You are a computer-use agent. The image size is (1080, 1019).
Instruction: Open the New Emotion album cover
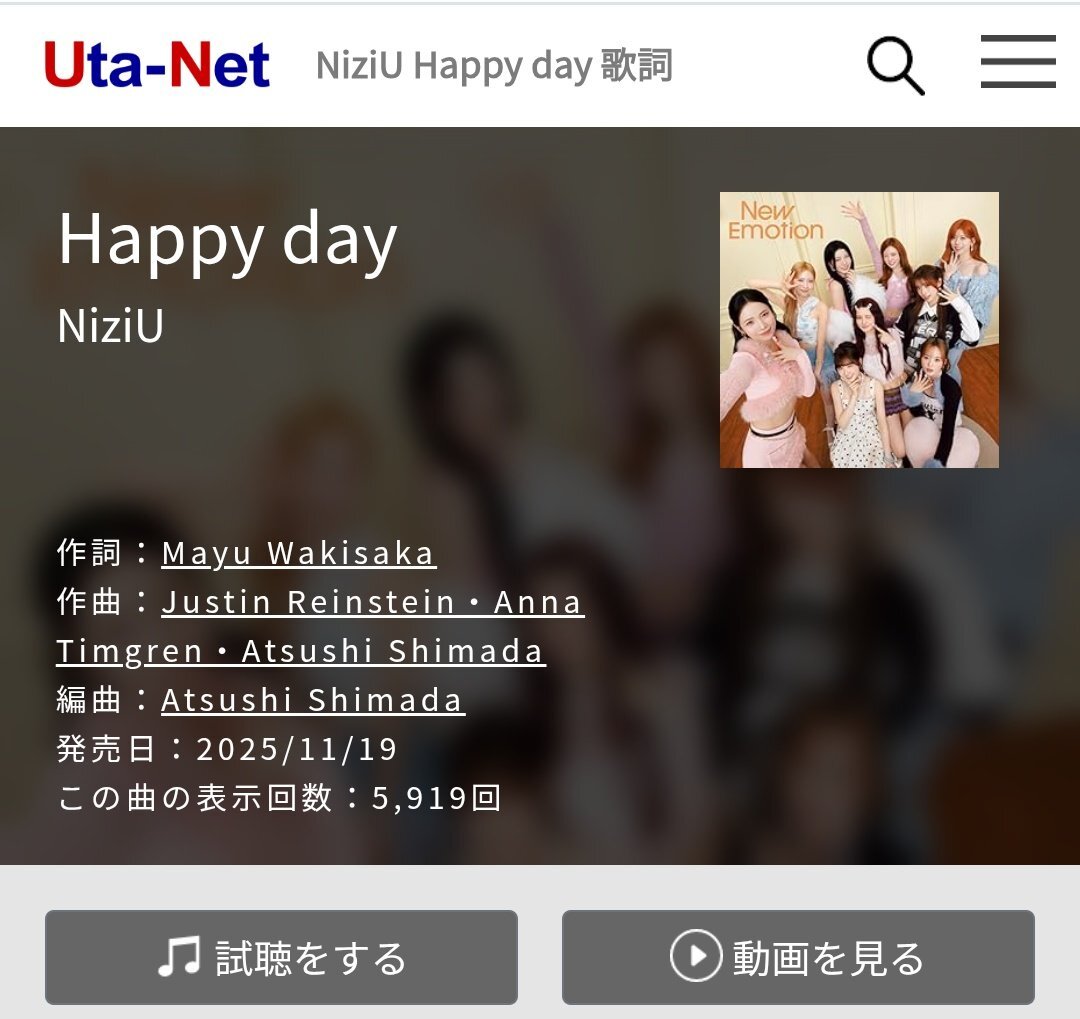859,330
